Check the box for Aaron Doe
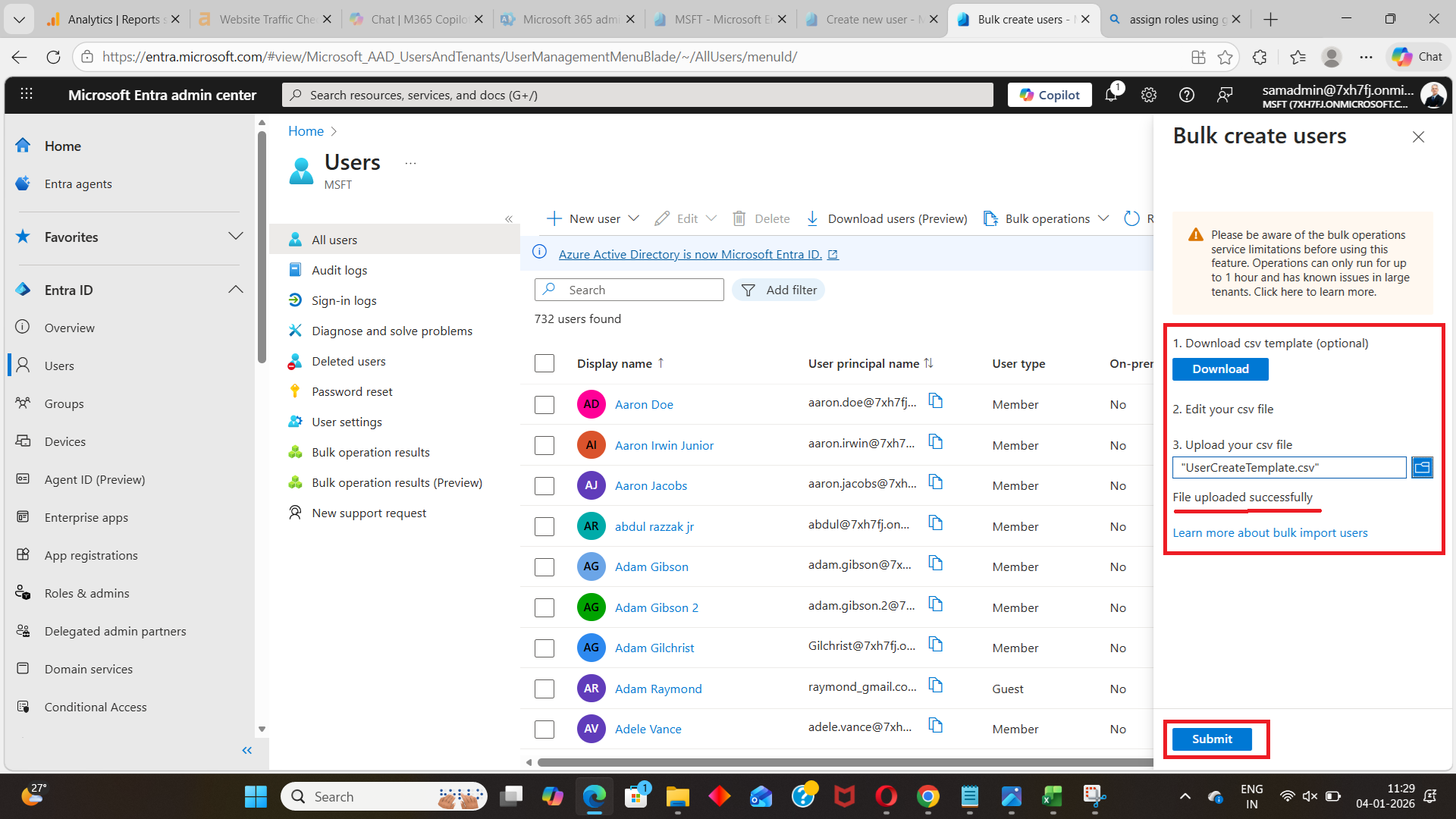This screenshot has width=1456, height=819. tap(544, 404)
